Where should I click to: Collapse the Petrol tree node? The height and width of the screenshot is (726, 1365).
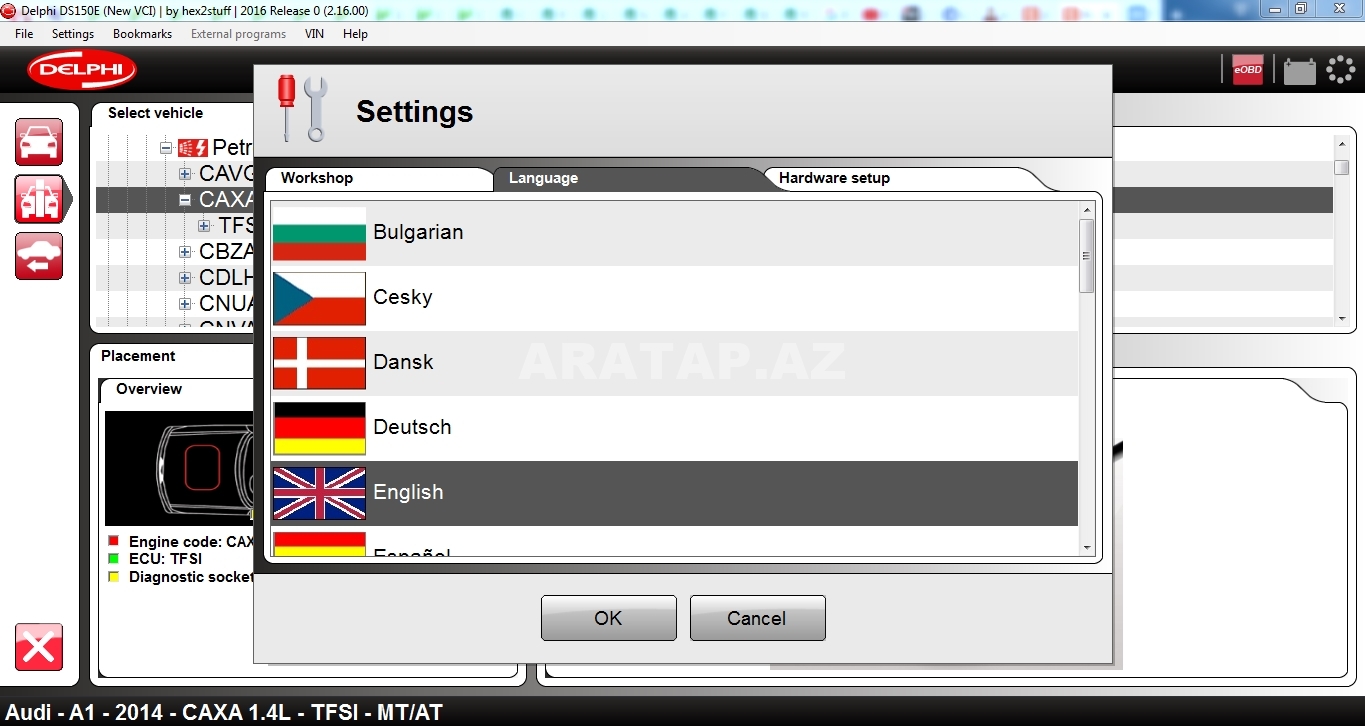(166, 148)
